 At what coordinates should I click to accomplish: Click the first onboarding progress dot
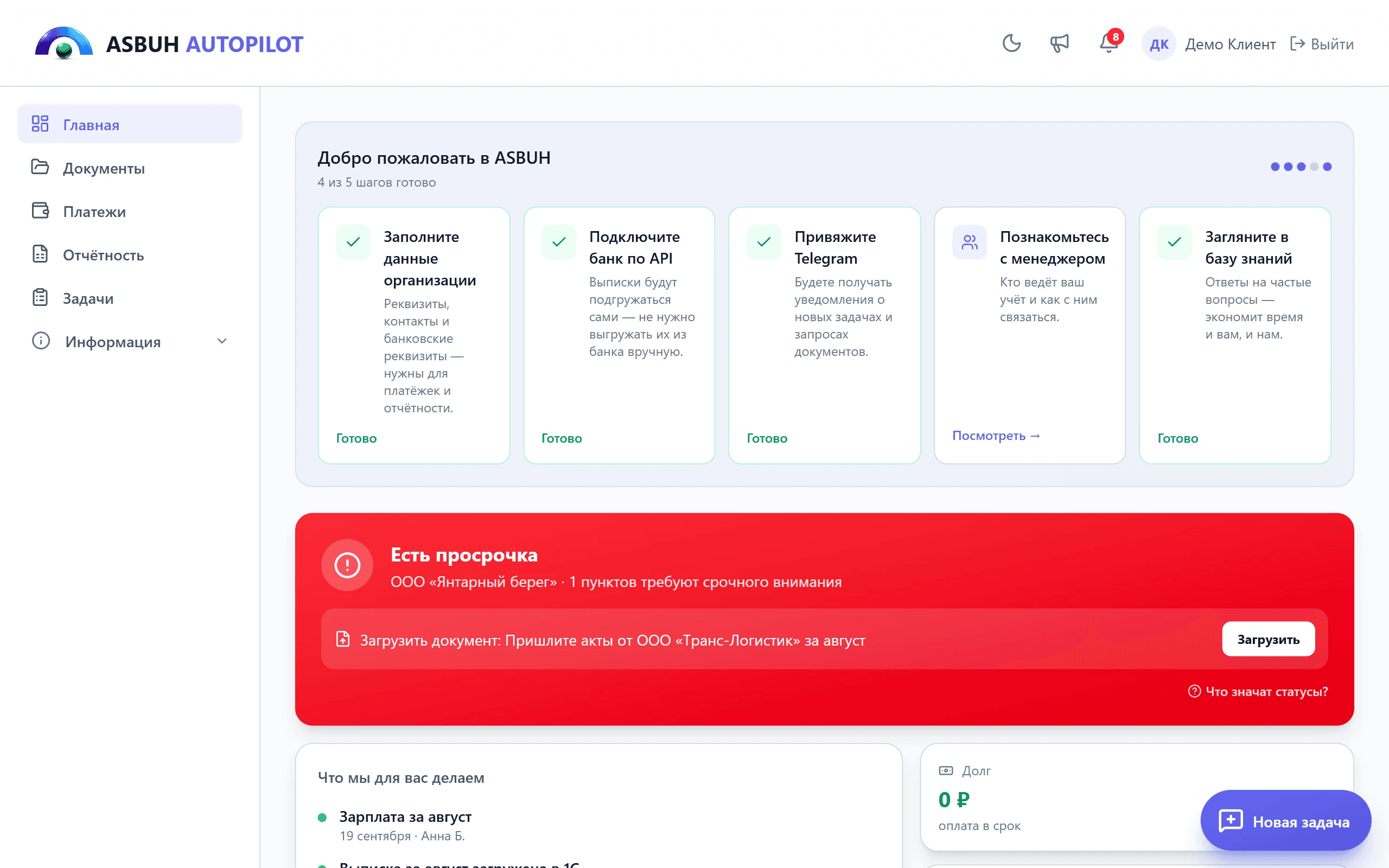pos(1275,167)
